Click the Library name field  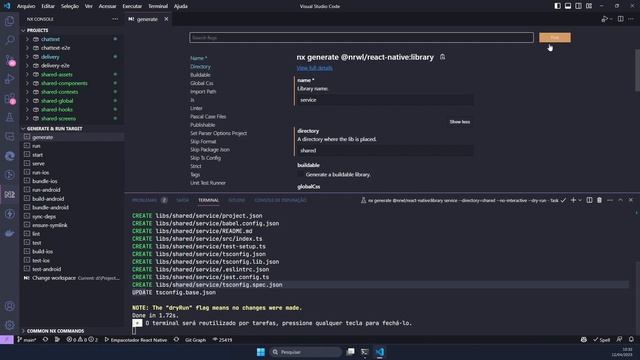(x=385, y=100)
